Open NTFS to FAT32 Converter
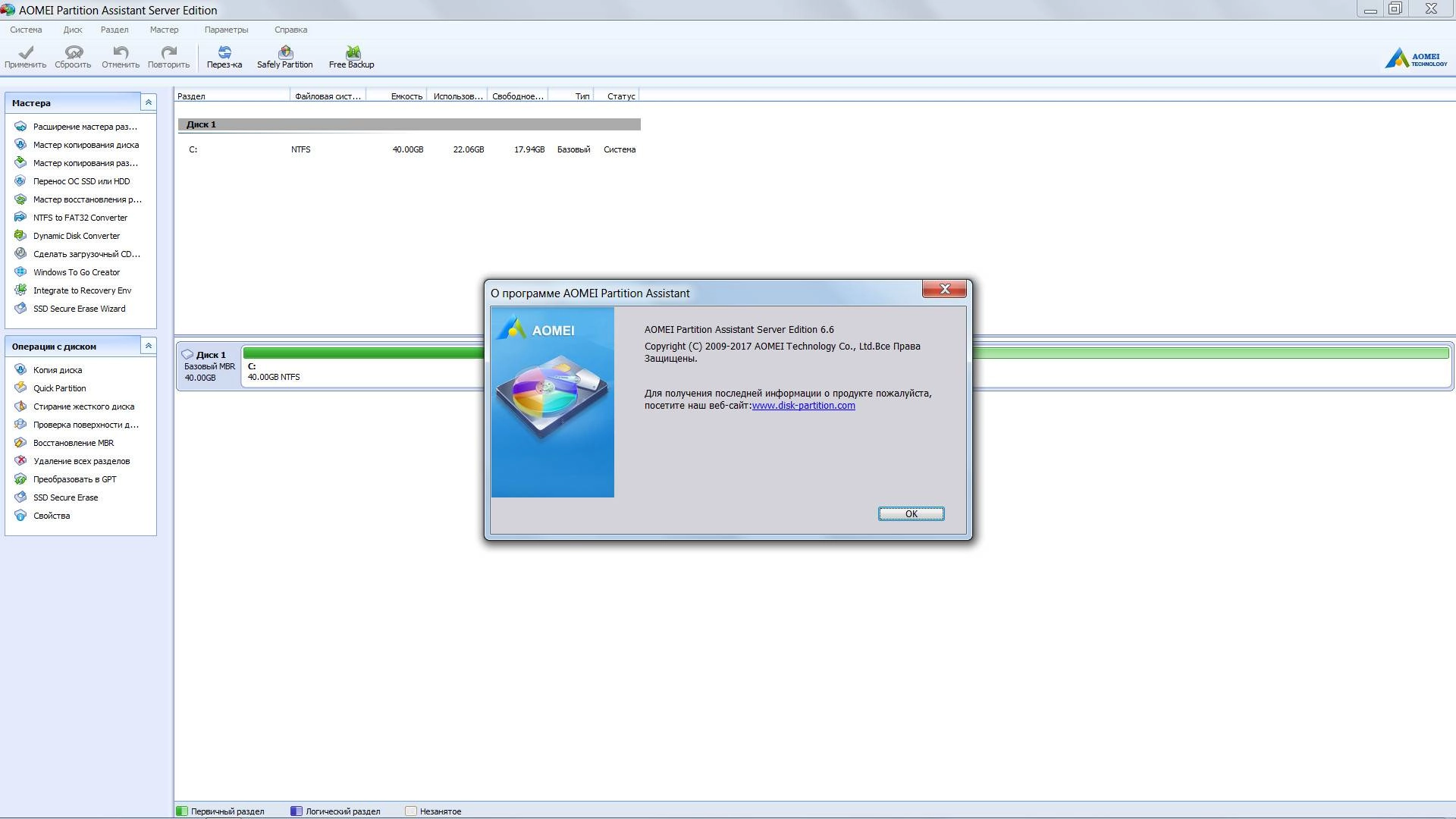The height and width of the screenshot is (819, 1456). click(x=71, y=218)
